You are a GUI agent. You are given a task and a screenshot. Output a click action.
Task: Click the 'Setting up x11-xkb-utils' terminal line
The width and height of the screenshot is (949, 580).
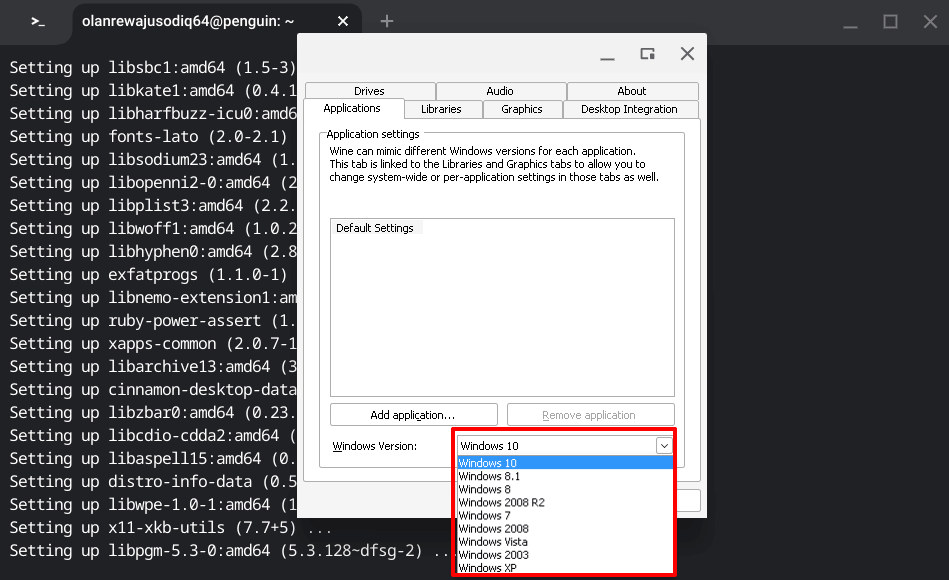point(171,528)
